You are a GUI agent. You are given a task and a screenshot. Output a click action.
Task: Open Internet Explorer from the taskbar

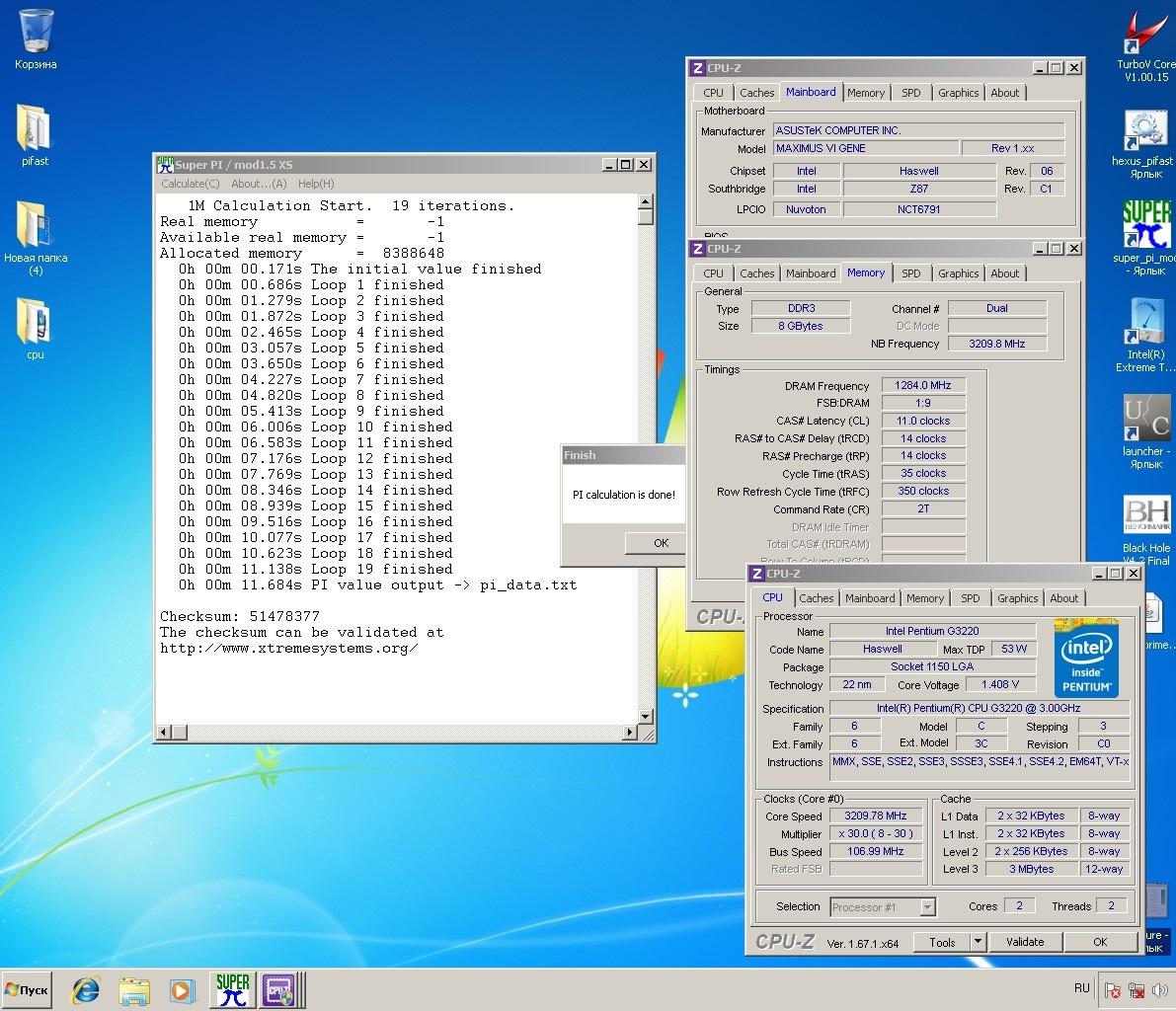click(86, 990)
